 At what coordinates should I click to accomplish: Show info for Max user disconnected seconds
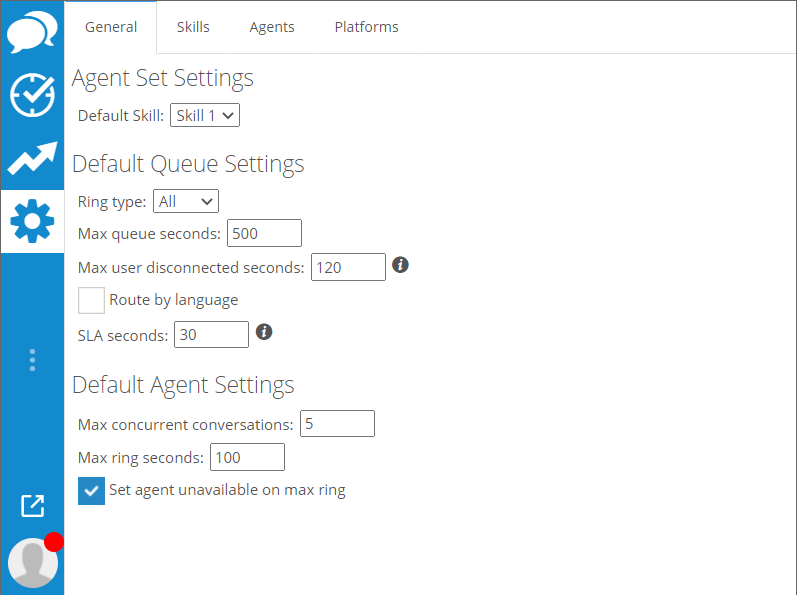[400, 265]
